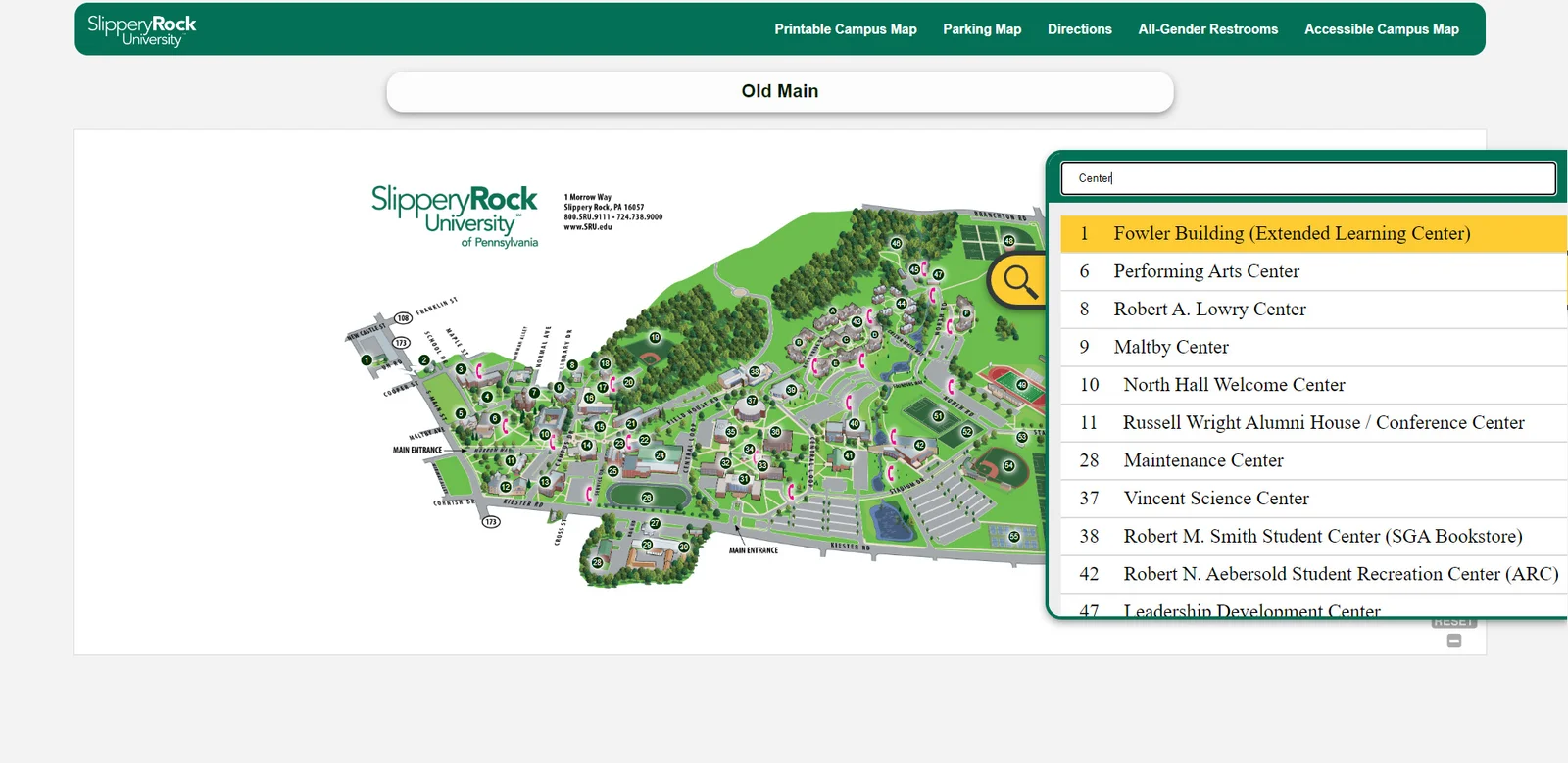Select map marker 49 on the red track stadium
1568x763 pixels.
point(1021,385)
